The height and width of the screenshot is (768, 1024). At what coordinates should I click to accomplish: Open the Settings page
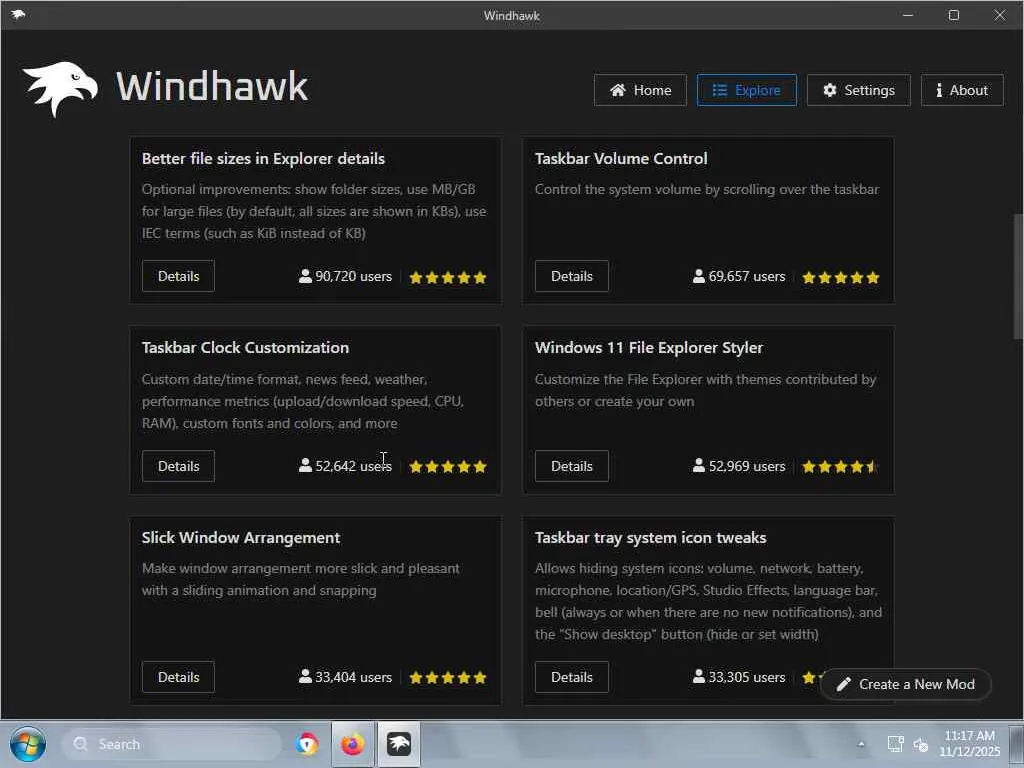click(858, 90)
